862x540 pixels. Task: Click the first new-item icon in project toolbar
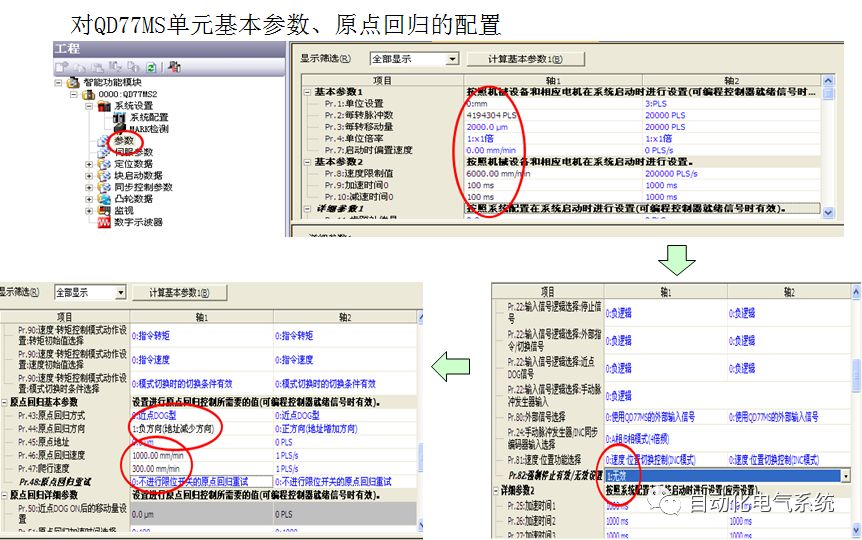(62, 67)
